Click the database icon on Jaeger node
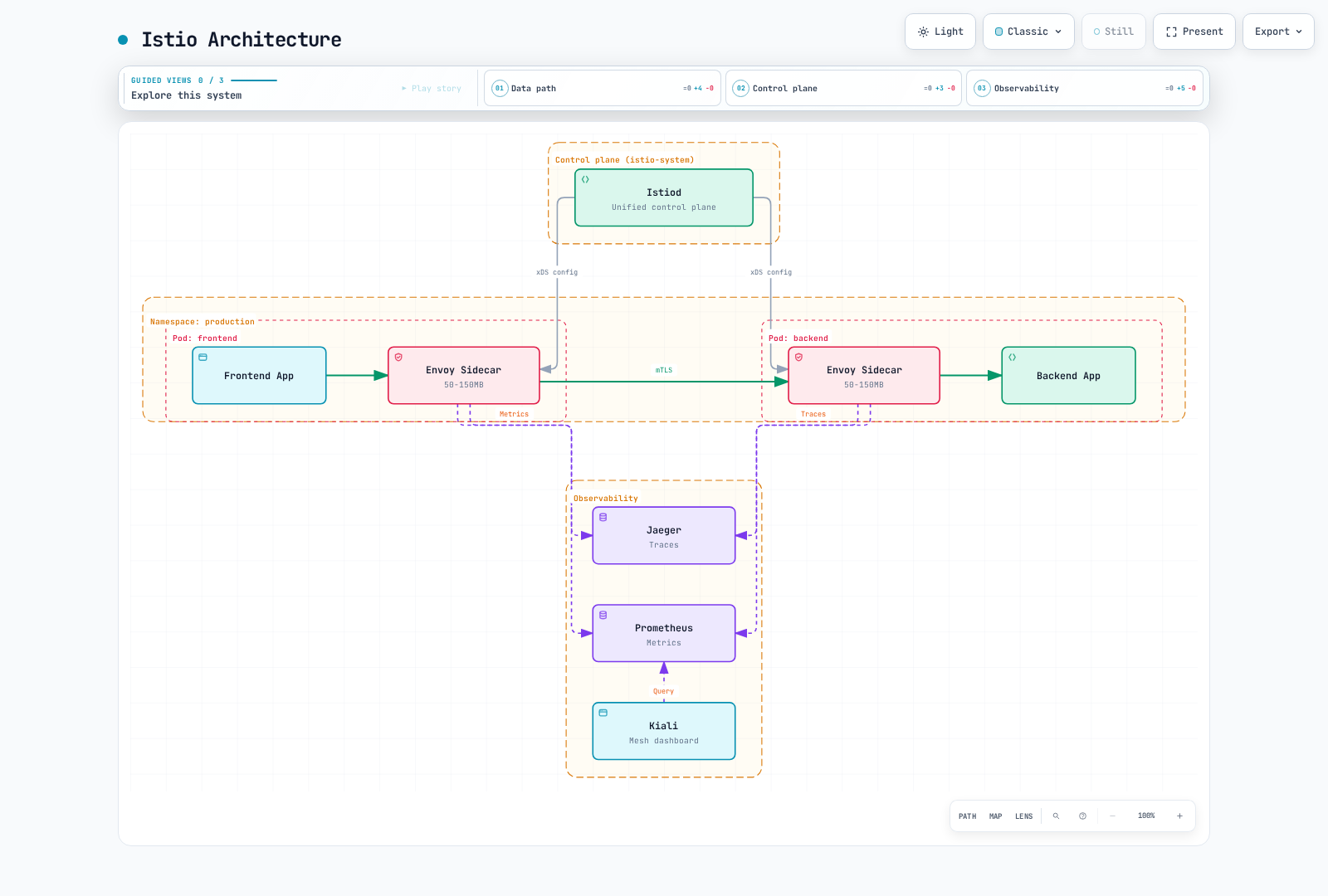Image resolution: width=1328 pixels, height=896 pixels. point(603,518)
